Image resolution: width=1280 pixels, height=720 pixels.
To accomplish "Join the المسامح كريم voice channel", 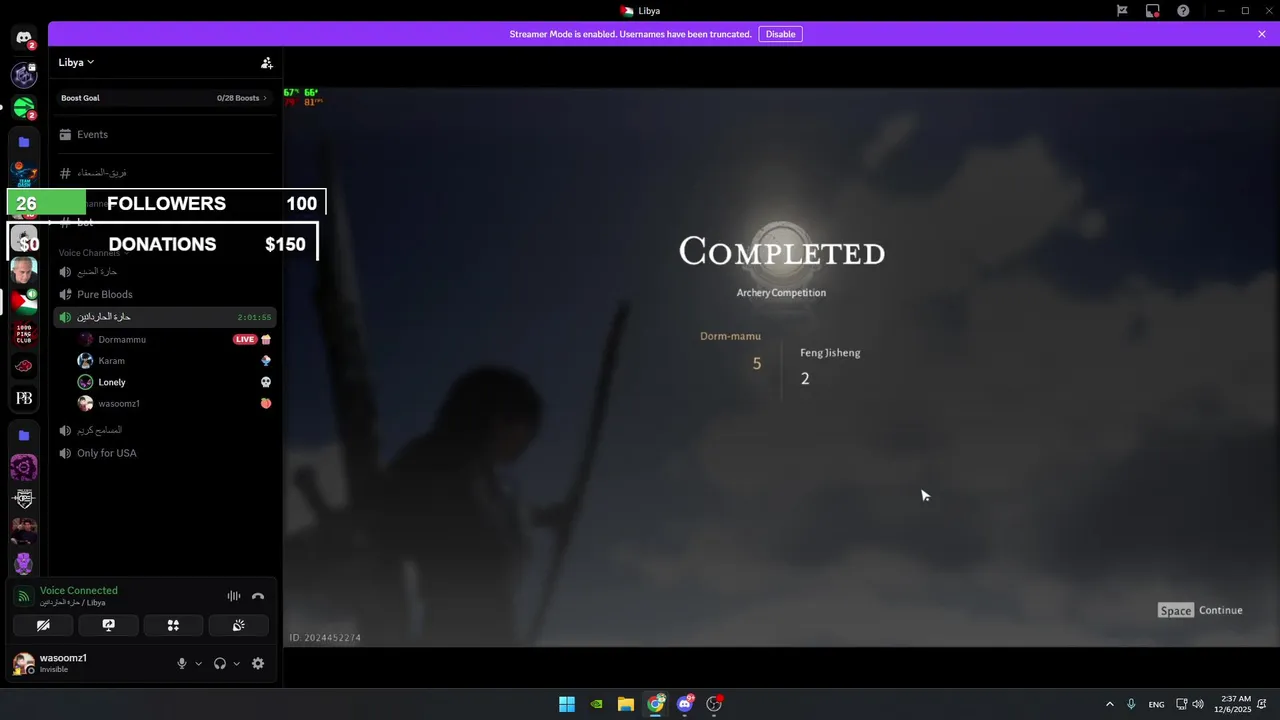I will (x=165, y=430).
